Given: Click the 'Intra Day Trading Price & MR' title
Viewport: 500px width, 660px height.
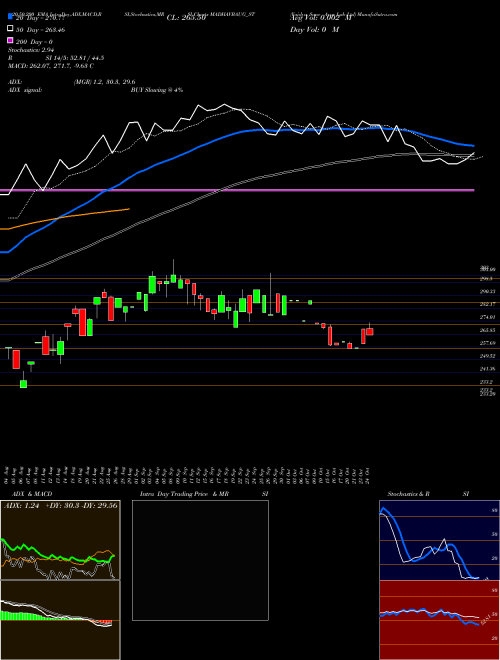Looking at the screenshot, I should 184,494.
